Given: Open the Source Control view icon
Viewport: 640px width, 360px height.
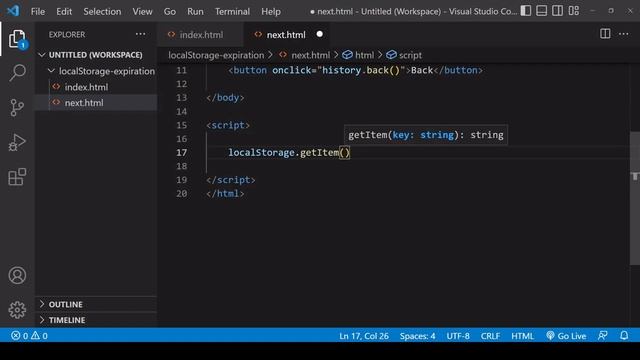Looking at the screenshot, I should click(x=17, y=108).
